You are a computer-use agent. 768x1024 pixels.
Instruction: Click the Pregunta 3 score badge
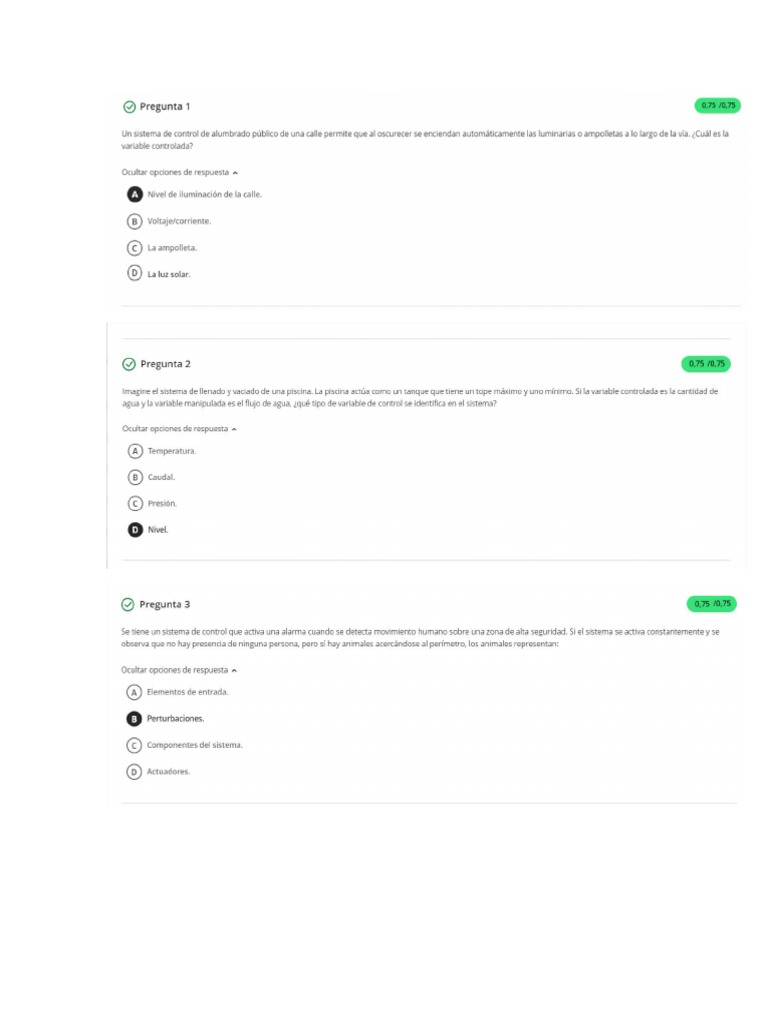coord(712,604)
